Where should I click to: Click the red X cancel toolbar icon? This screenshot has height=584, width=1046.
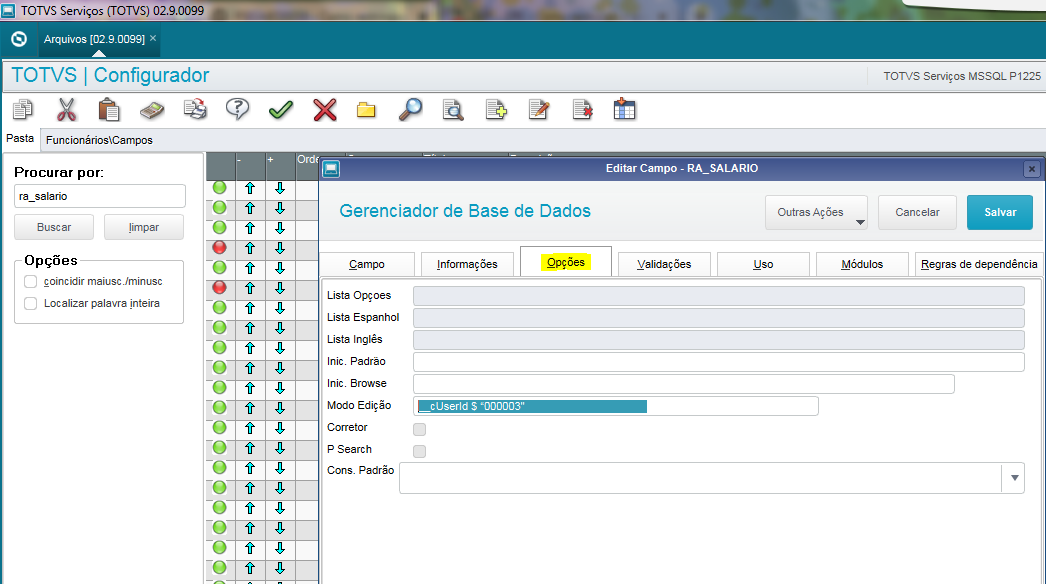click(325, 109)
